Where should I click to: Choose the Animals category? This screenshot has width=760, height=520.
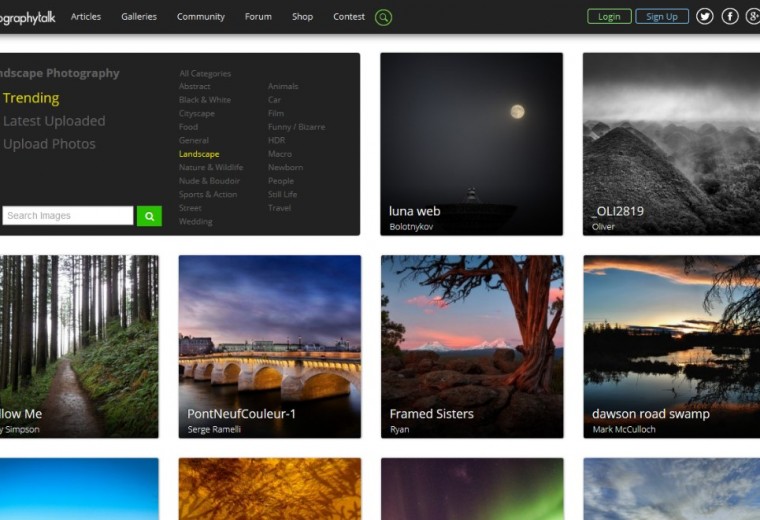[283, 86]
